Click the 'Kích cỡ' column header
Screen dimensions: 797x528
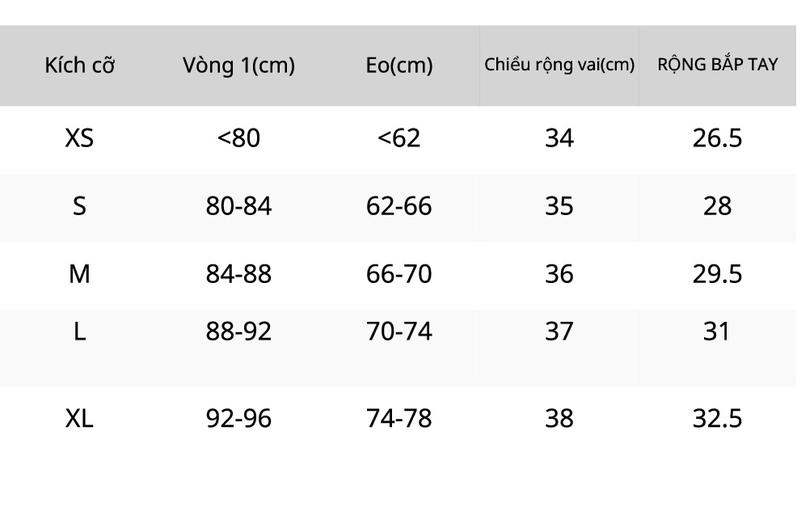[x=79, y=65]
